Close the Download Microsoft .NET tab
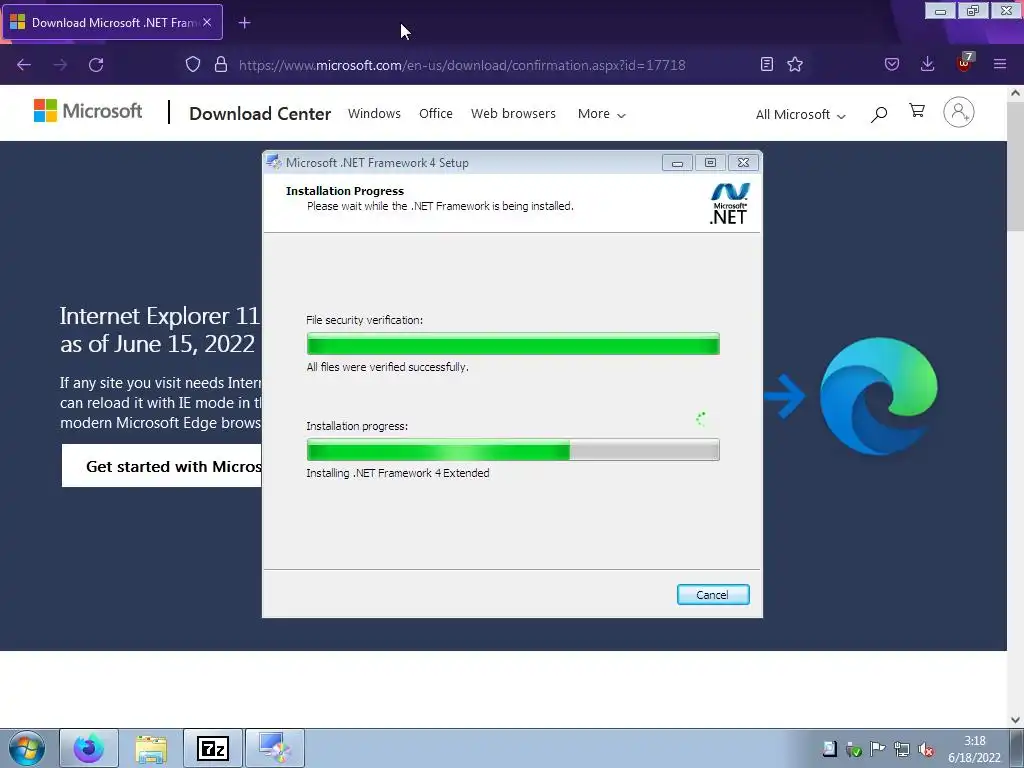The width and height of the screenshot is (1024, 768). pyautogui.click(x=207, y=22)
